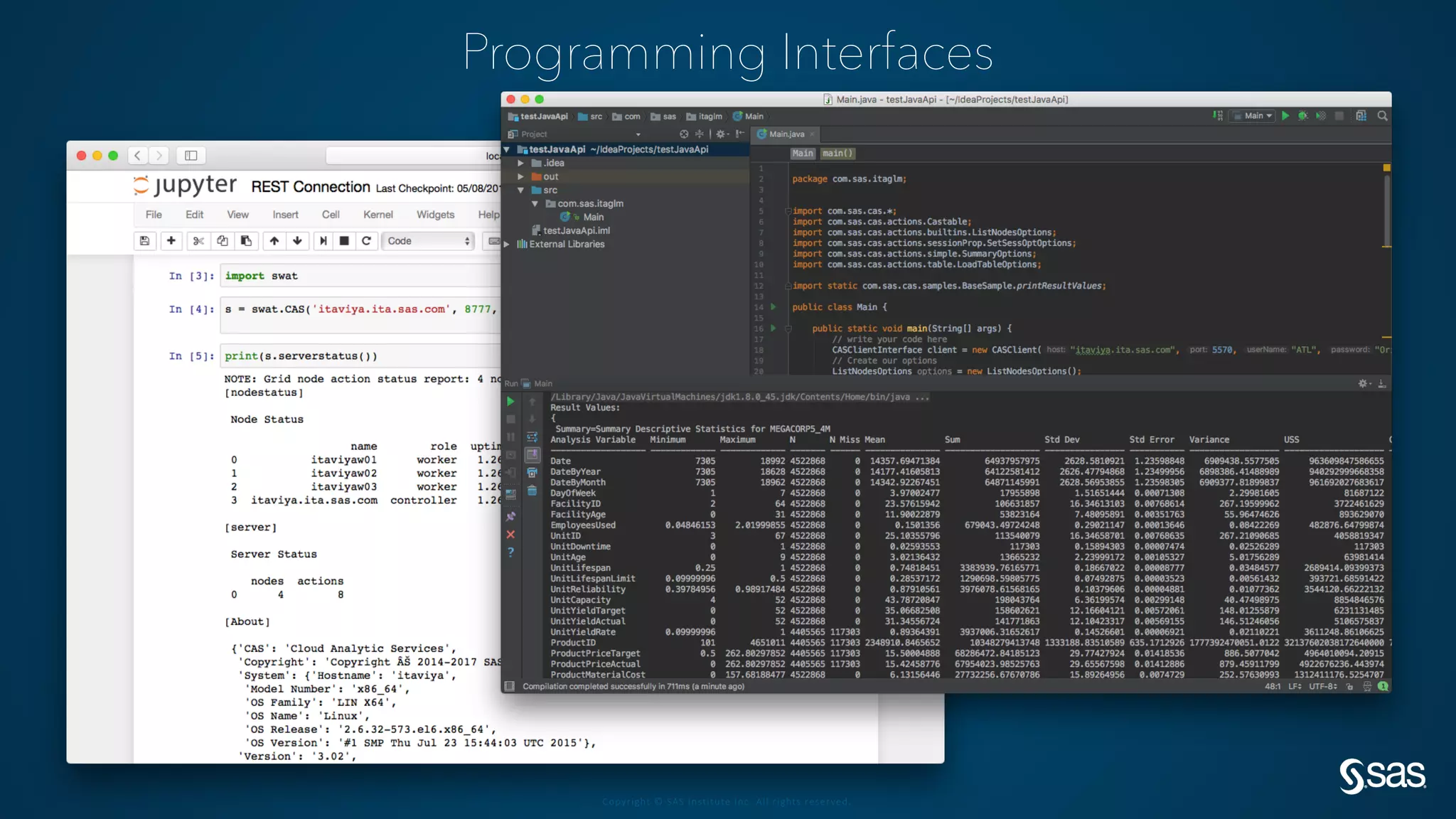The height and width of the screenshot is (819, 1456).
Task: Select the Main class in the Project tree
Action: [593, 217]
